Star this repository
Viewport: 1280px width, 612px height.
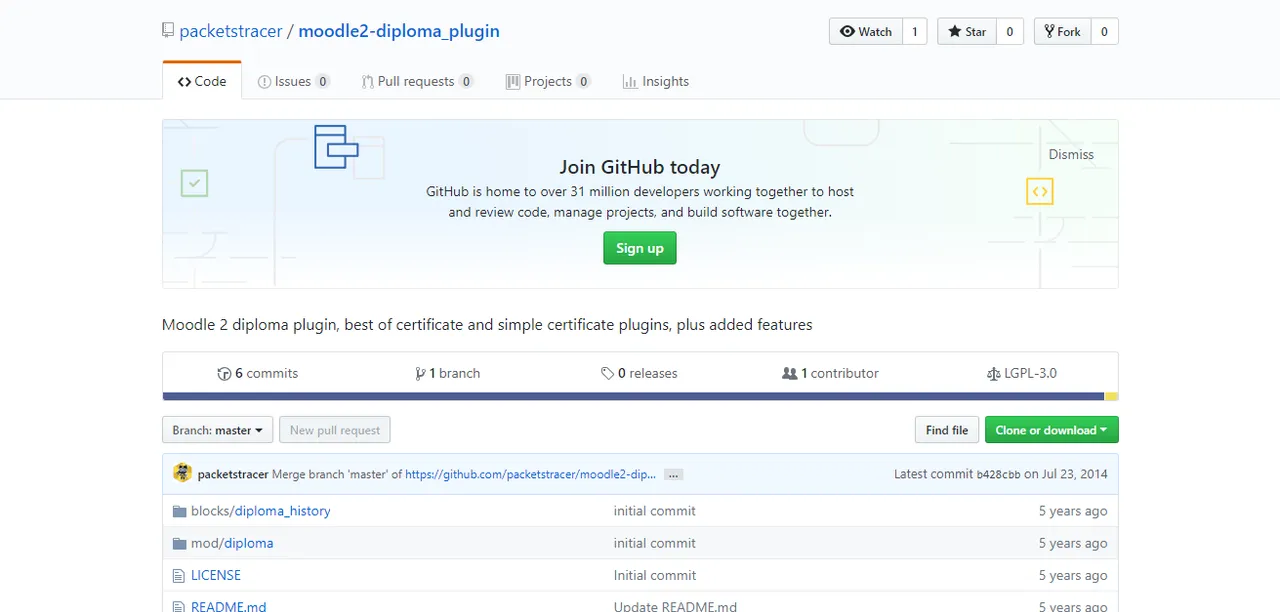[967, 32]
